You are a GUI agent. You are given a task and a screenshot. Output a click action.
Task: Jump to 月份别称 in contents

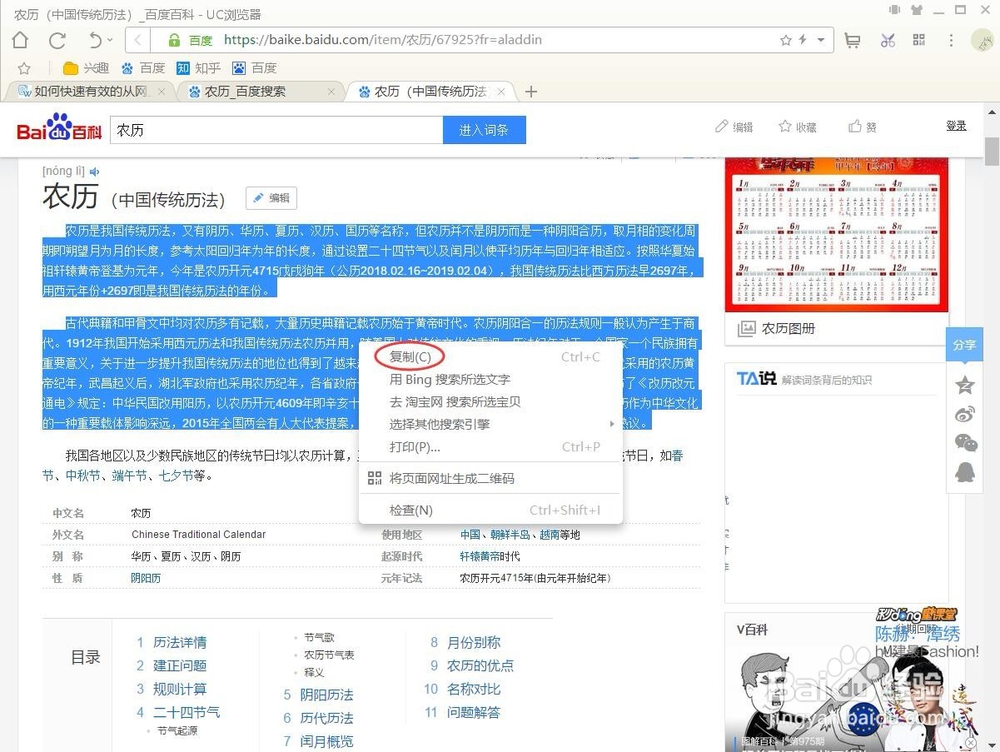pyautogui.click(x=474, y=642)
